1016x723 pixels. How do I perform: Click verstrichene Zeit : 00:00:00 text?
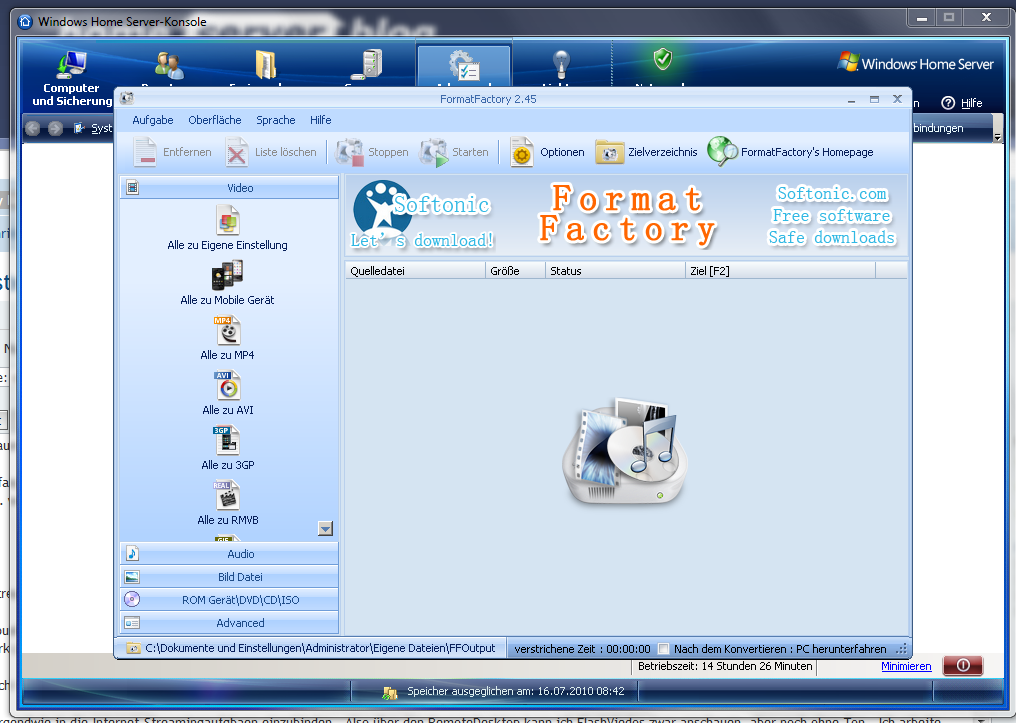point(582,648)
